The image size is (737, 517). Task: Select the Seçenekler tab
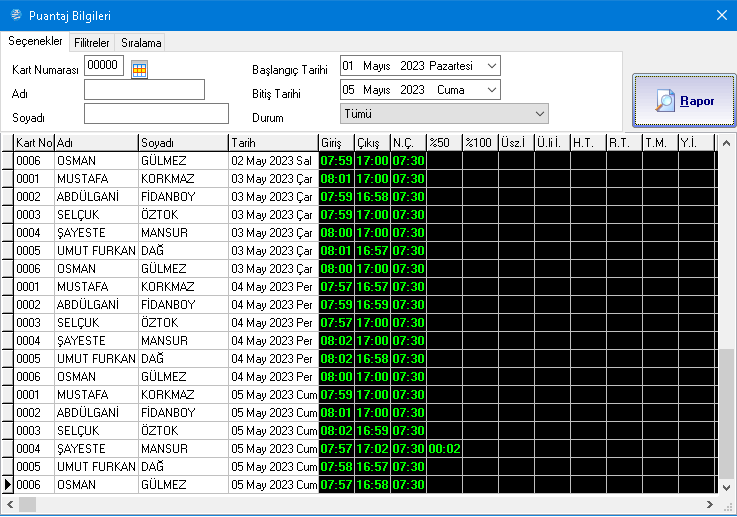tap(36, 42)
